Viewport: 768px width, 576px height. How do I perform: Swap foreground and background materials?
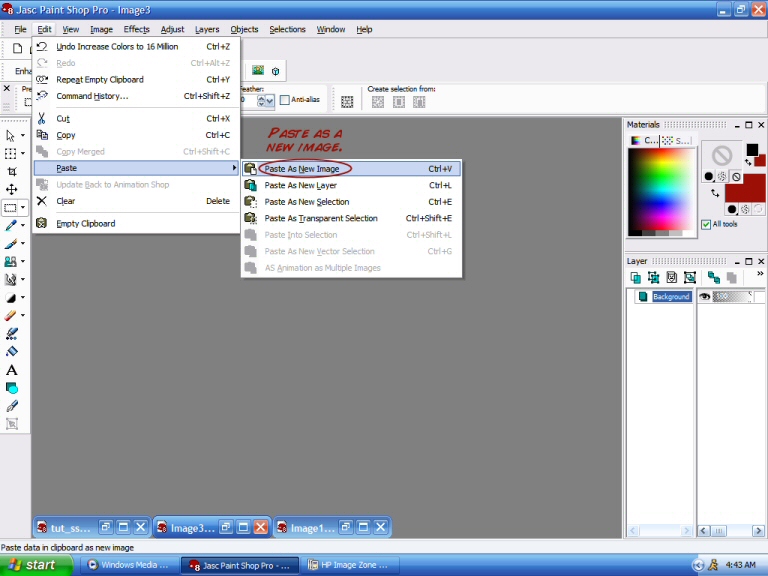[716, 192]
